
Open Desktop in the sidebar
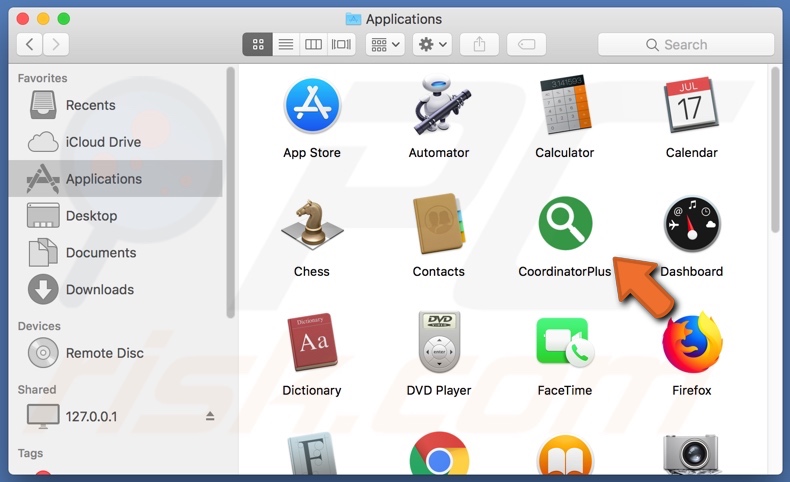click(x=116, y=216)
